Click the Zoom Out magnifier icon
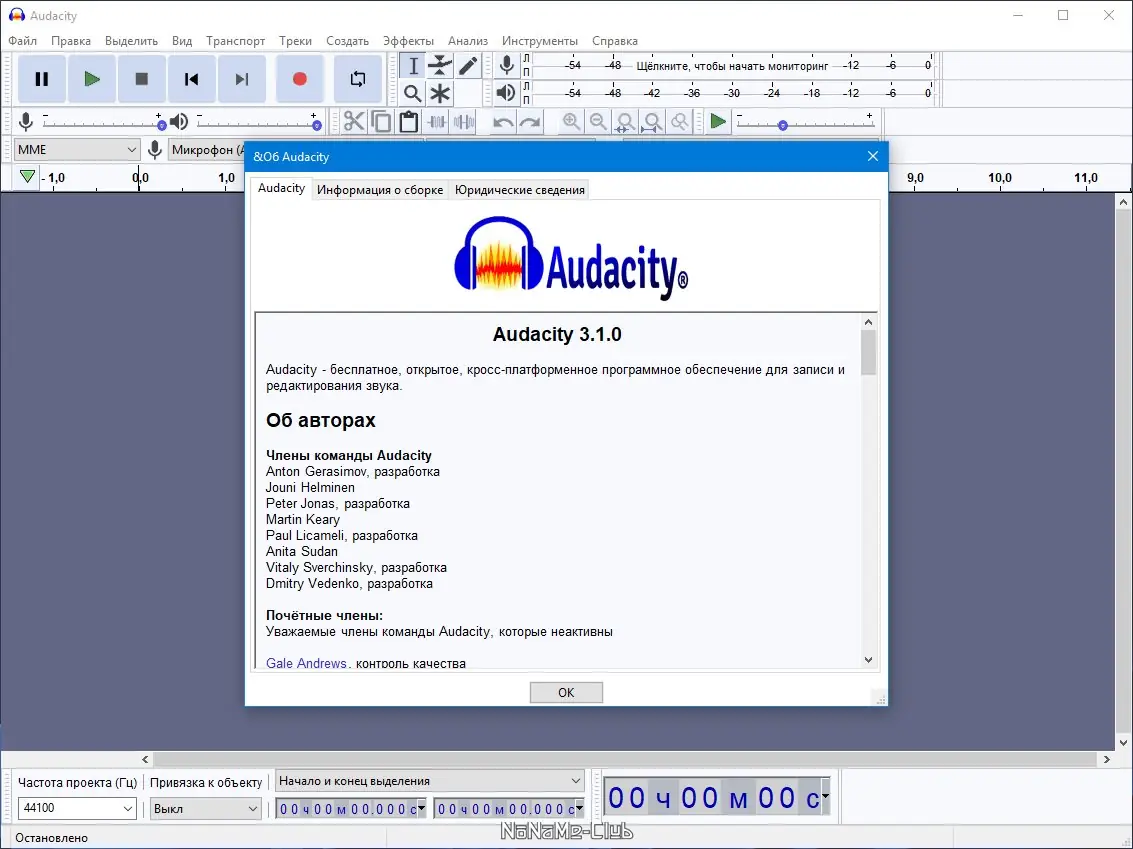This screenshot has height=849, width=1133. (x=598, y=121)
